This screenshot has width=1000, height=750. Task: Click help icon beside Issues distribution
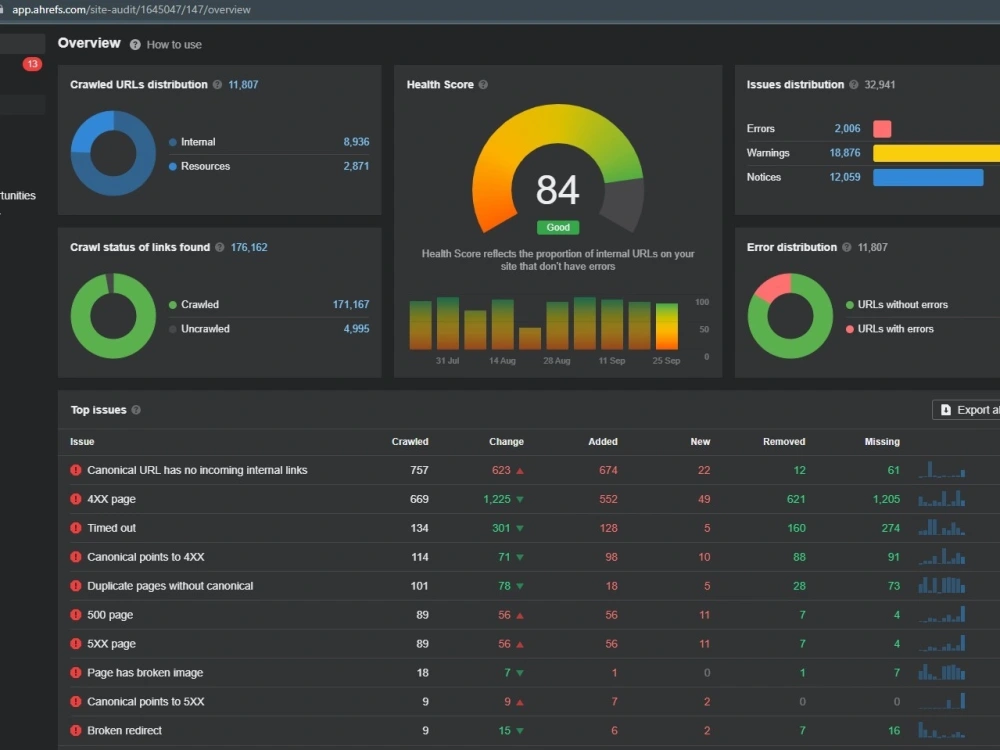point(854,85)
